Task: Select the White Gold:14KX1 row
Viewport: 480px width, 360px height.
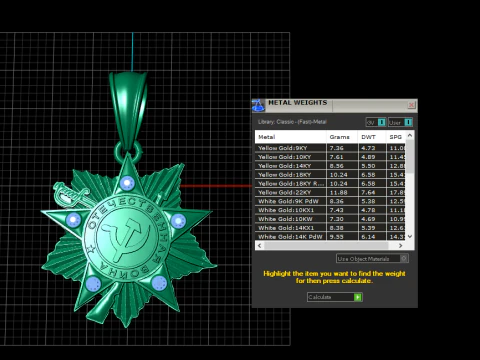Action: [x=331, y=228]
